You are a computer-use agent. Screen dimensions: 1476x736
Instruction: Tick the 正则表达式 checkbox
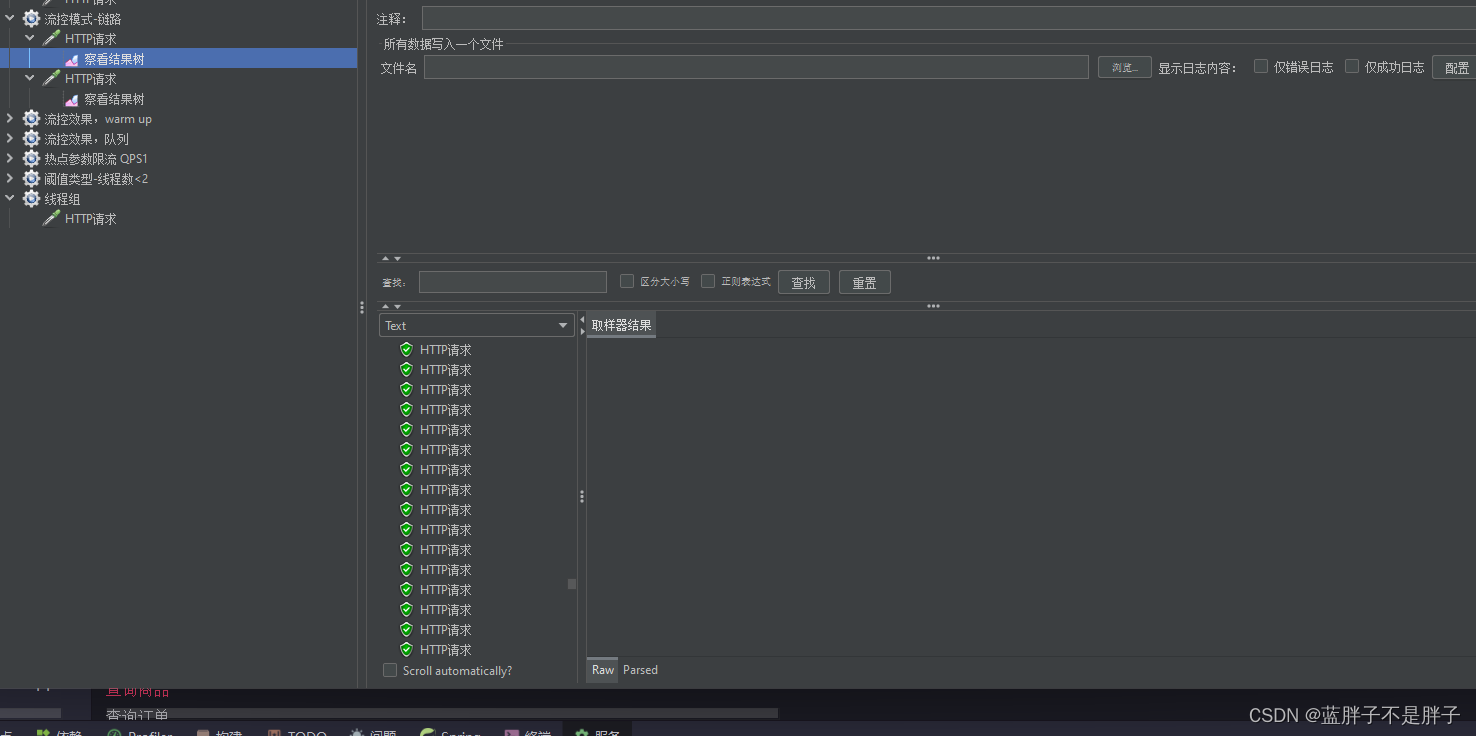click(708, 281)
